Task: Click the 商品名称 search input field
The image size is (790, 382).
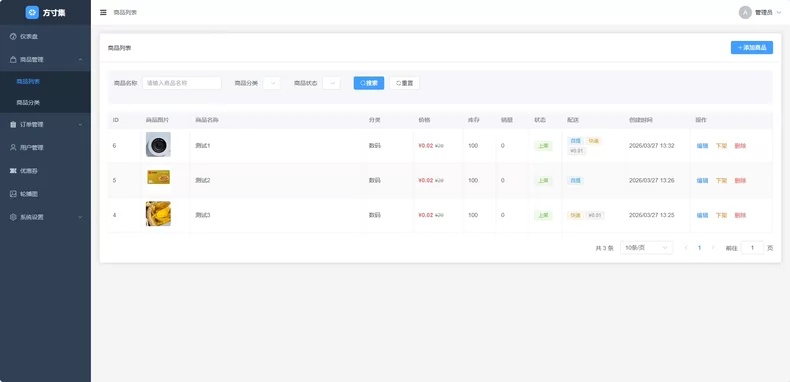Action: click(182, 83)
